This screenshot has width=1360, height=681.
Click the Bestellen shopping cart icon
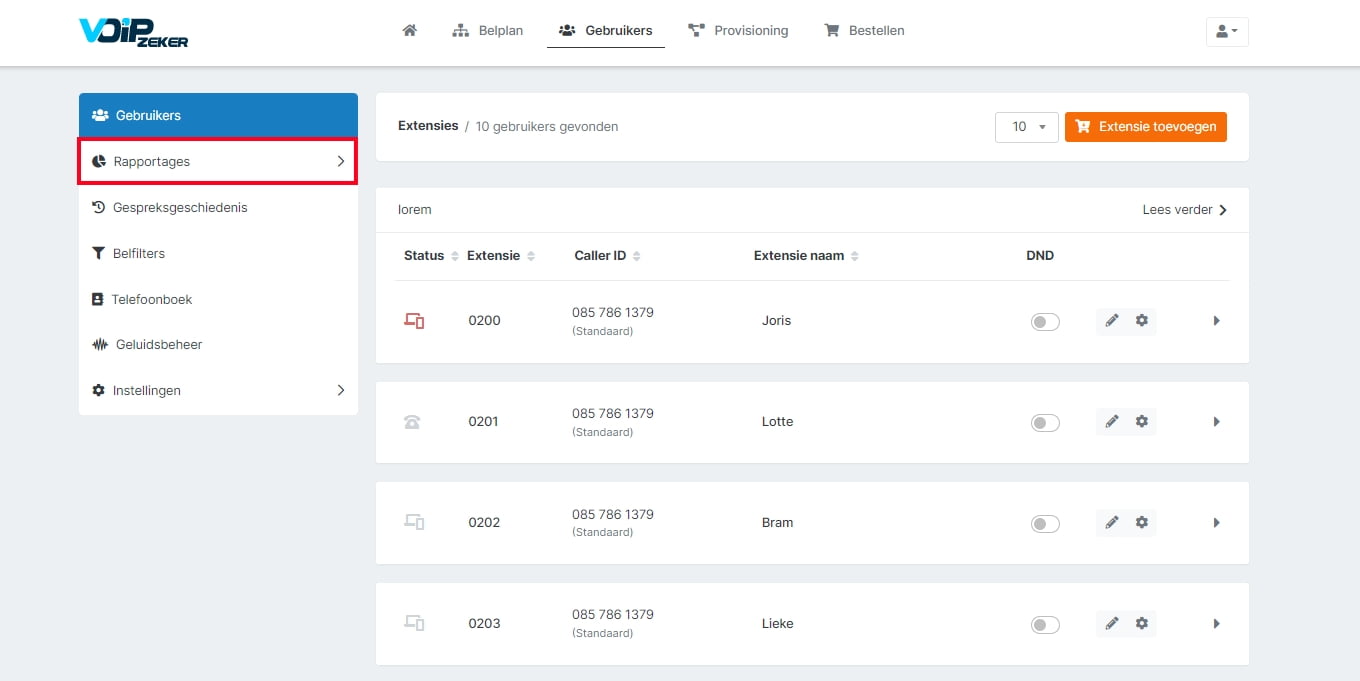point(831,30)
